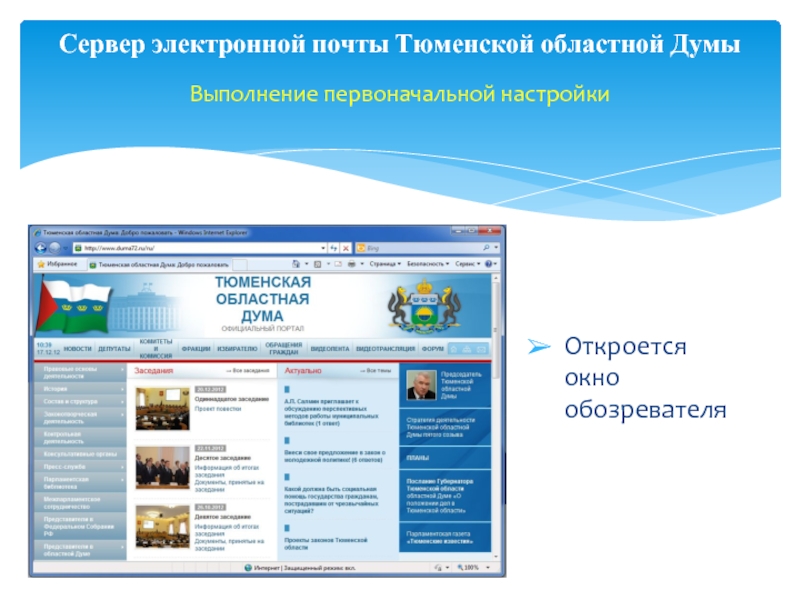Click the Home page icon in command bar

pos(296,264)
